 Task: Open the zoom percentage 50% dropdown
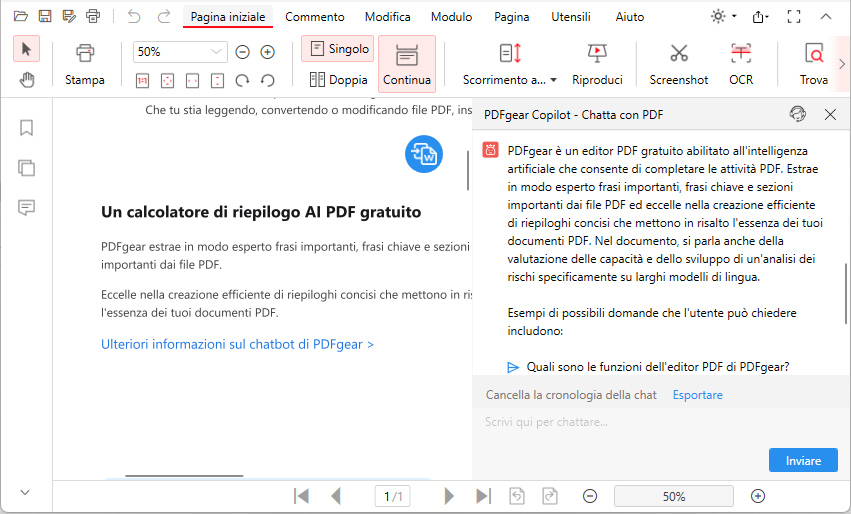click(x=216, y=52)
